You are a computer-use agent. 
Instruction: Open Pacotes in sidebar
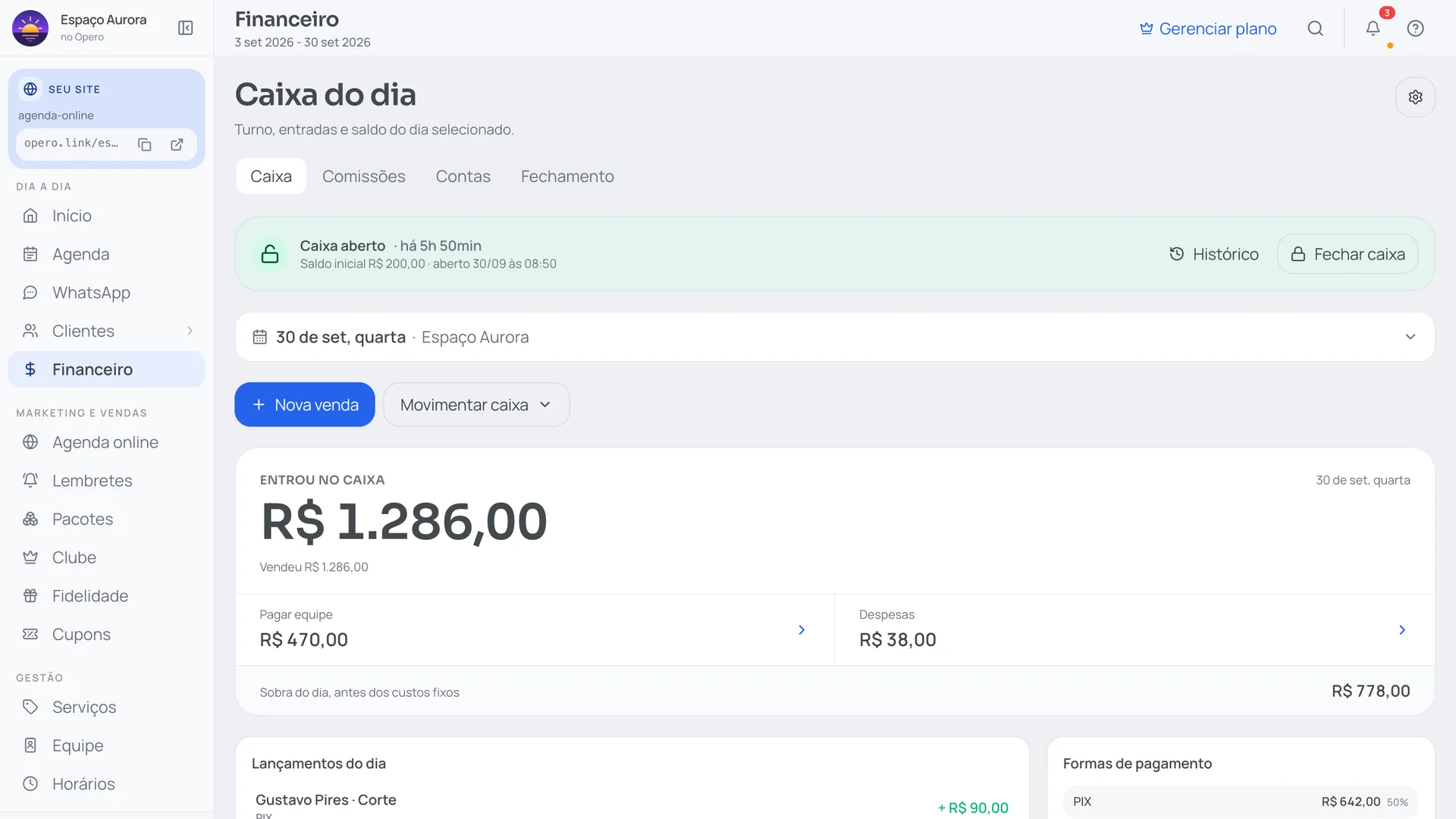(106, 519)
